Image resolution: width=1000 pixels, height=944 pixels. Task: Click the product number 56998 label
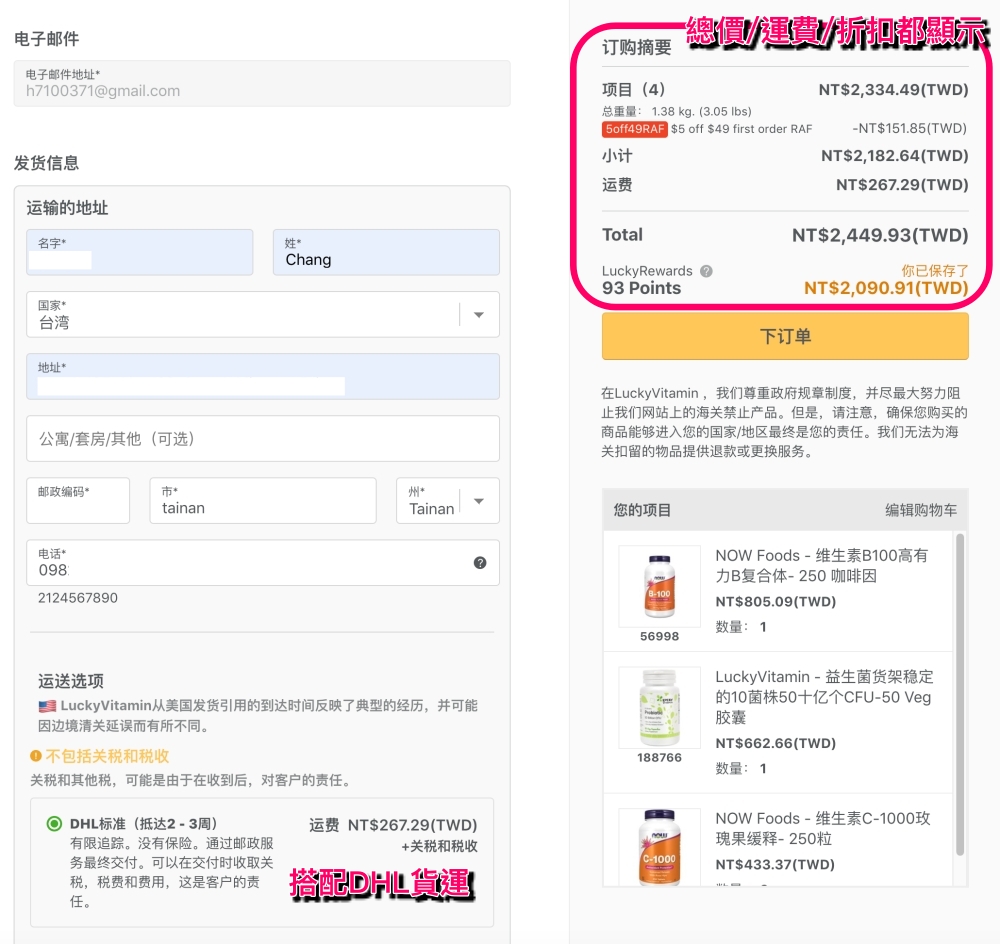(x=659, y=636)
